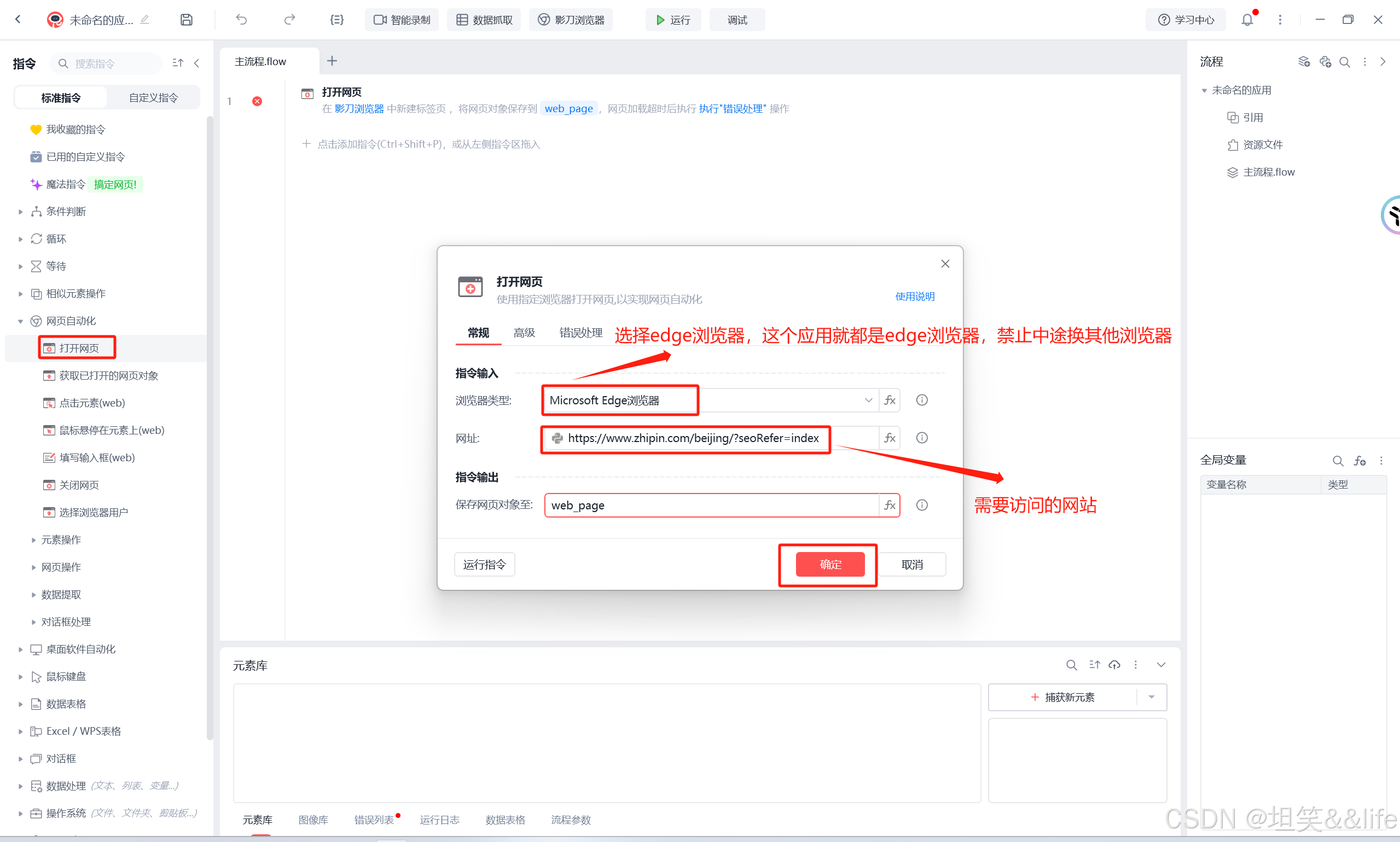Switch to the 自定义指令 command set

click(x=153, y=97)
